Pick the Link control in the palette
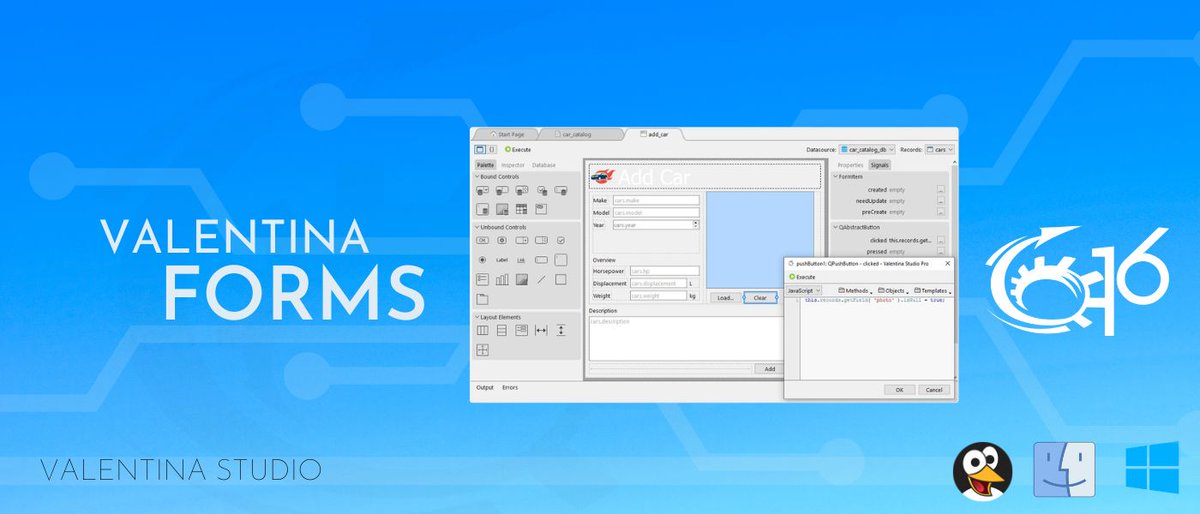Screen dimensions: 1200x514 click(x=521, y=260)
